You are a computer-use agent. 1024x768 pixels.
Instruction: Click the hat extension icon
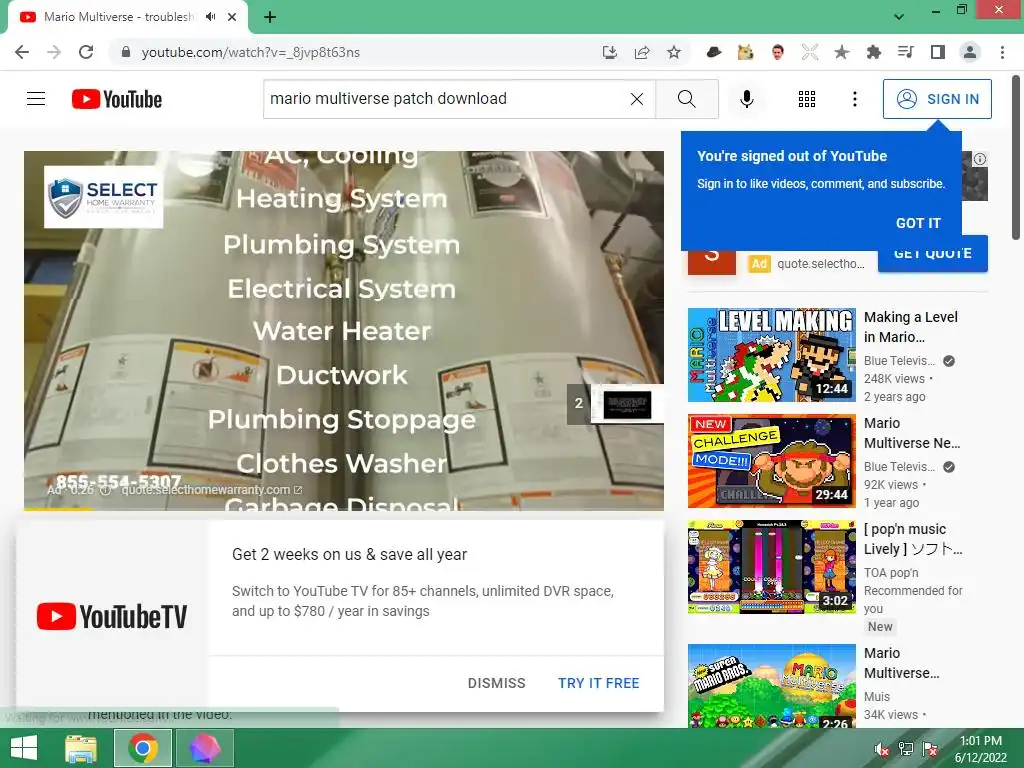tap(714, 52)
